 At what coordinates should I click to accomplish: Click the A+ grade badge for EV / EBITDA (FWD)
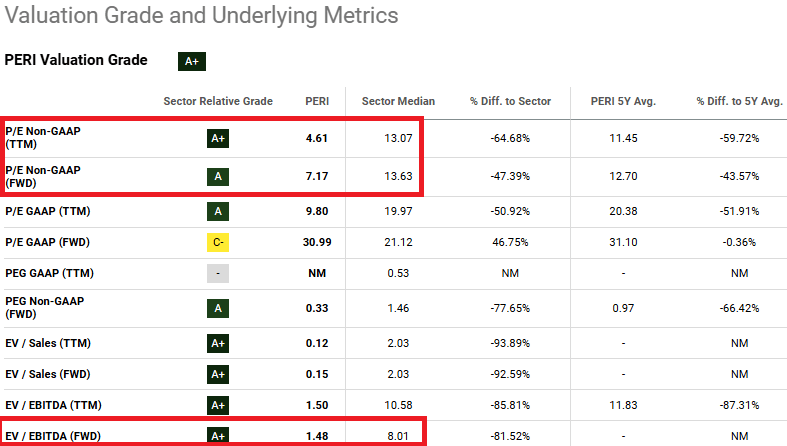pos(217,435)
